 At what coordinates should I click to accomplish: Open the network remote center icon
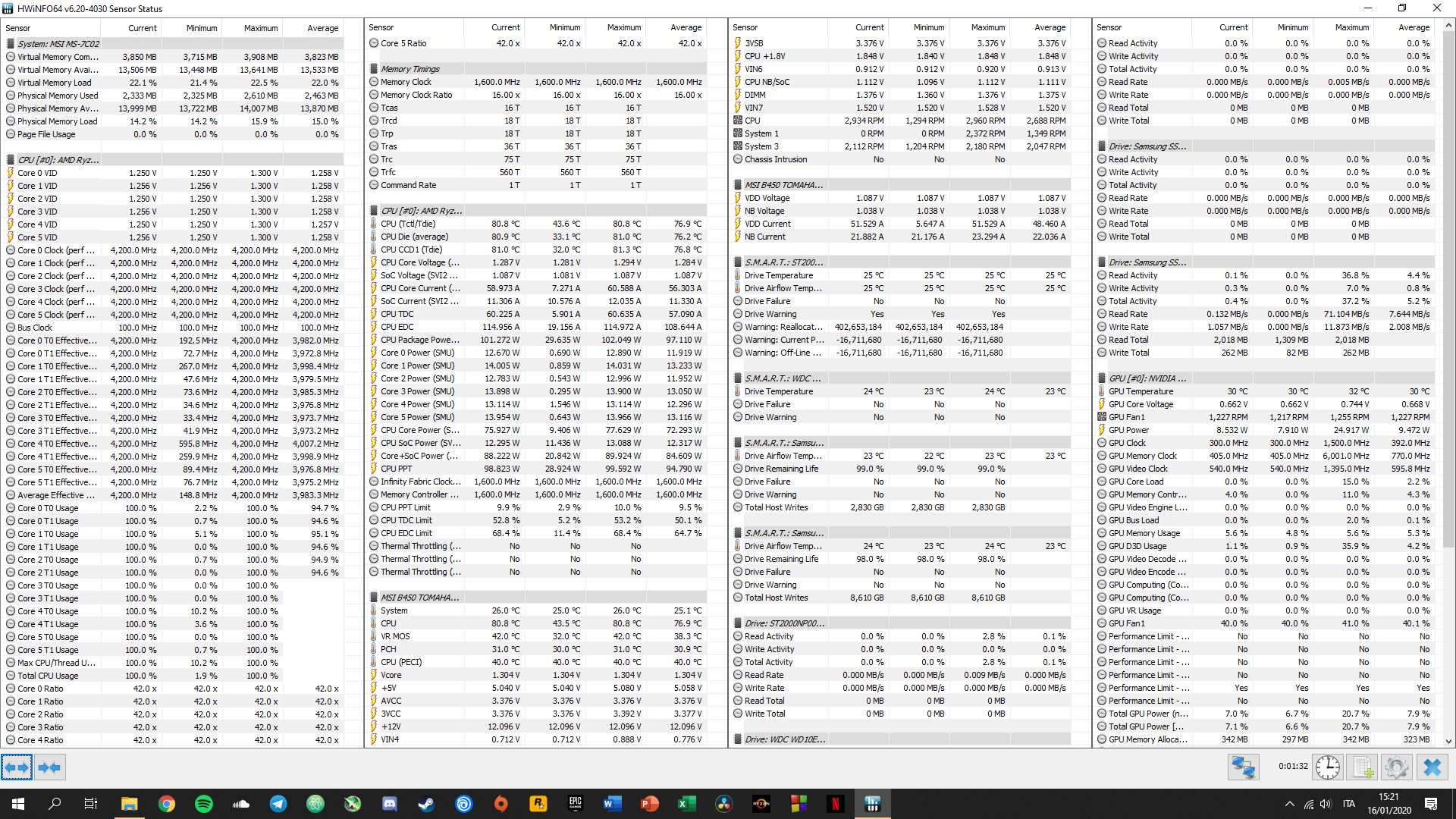1244,767
